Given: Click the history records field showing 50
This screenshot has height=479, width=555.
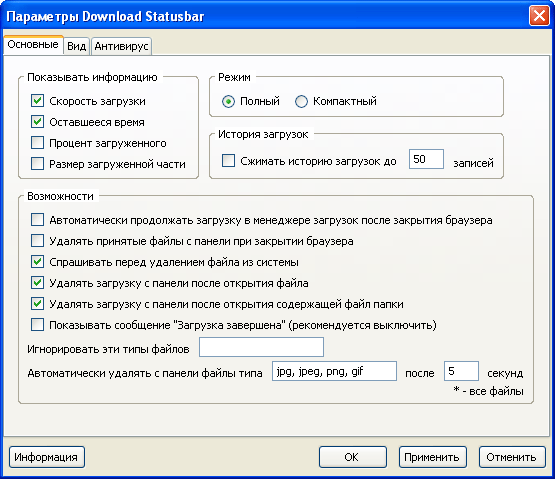Looking at the screenshot, I should 426,159.
